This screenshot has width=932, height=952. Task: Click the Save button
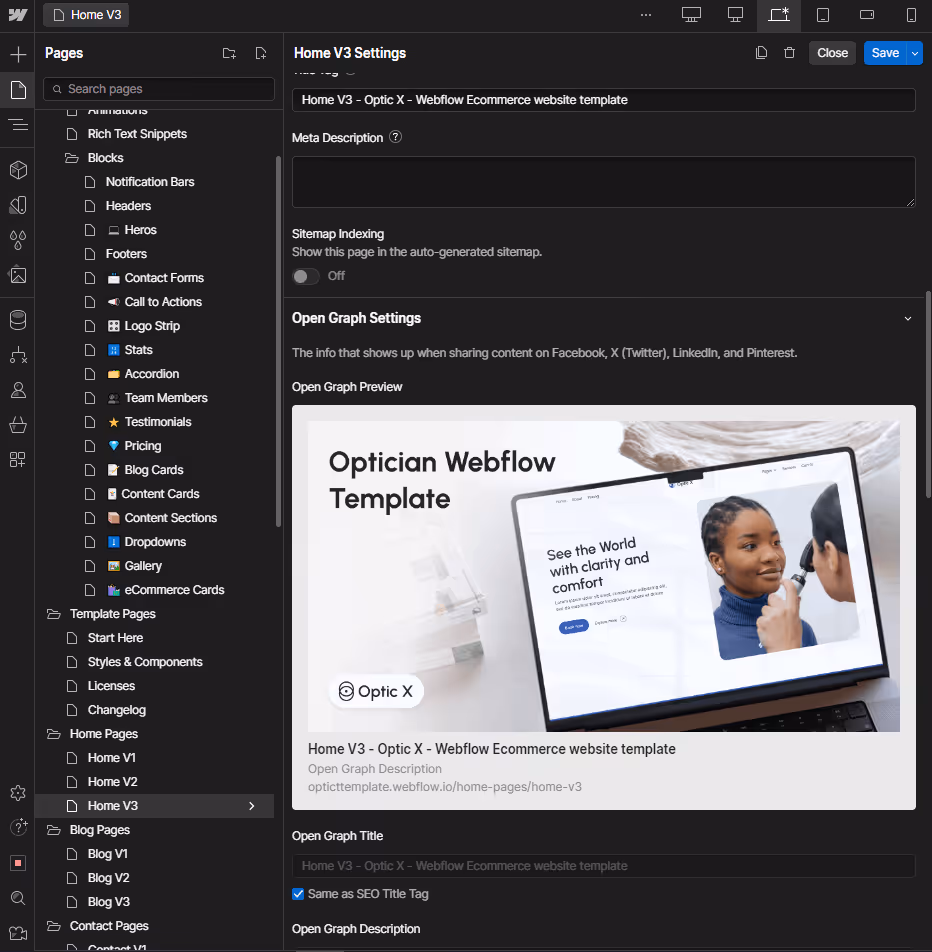884,52
